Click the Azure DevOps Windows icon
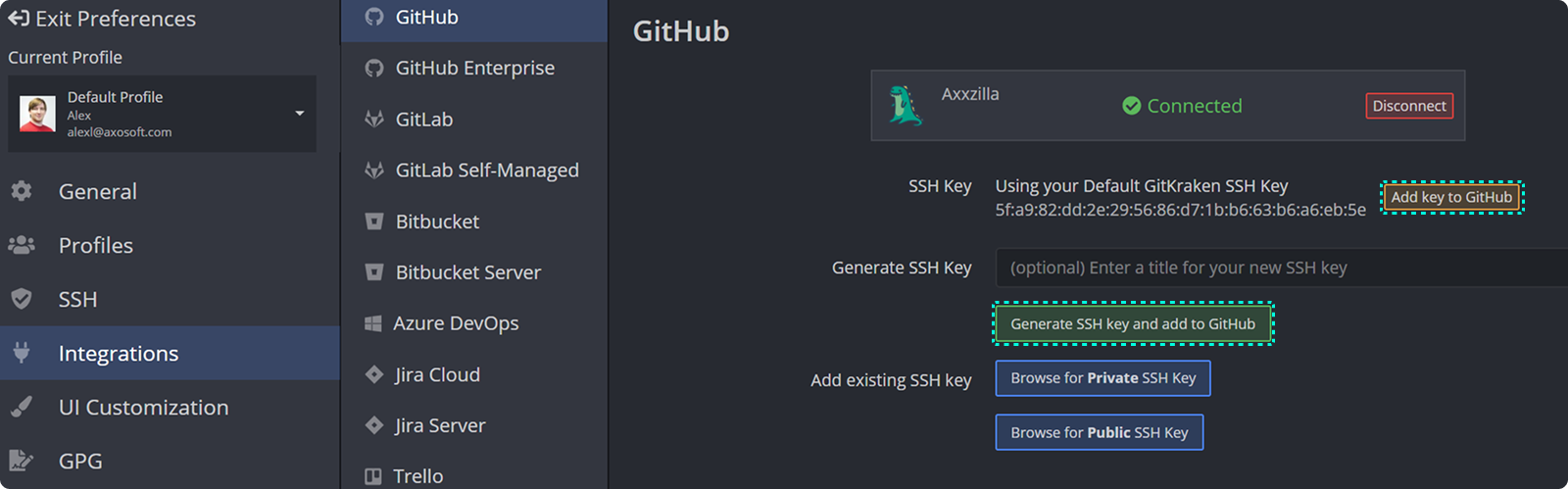 (373, 323)
